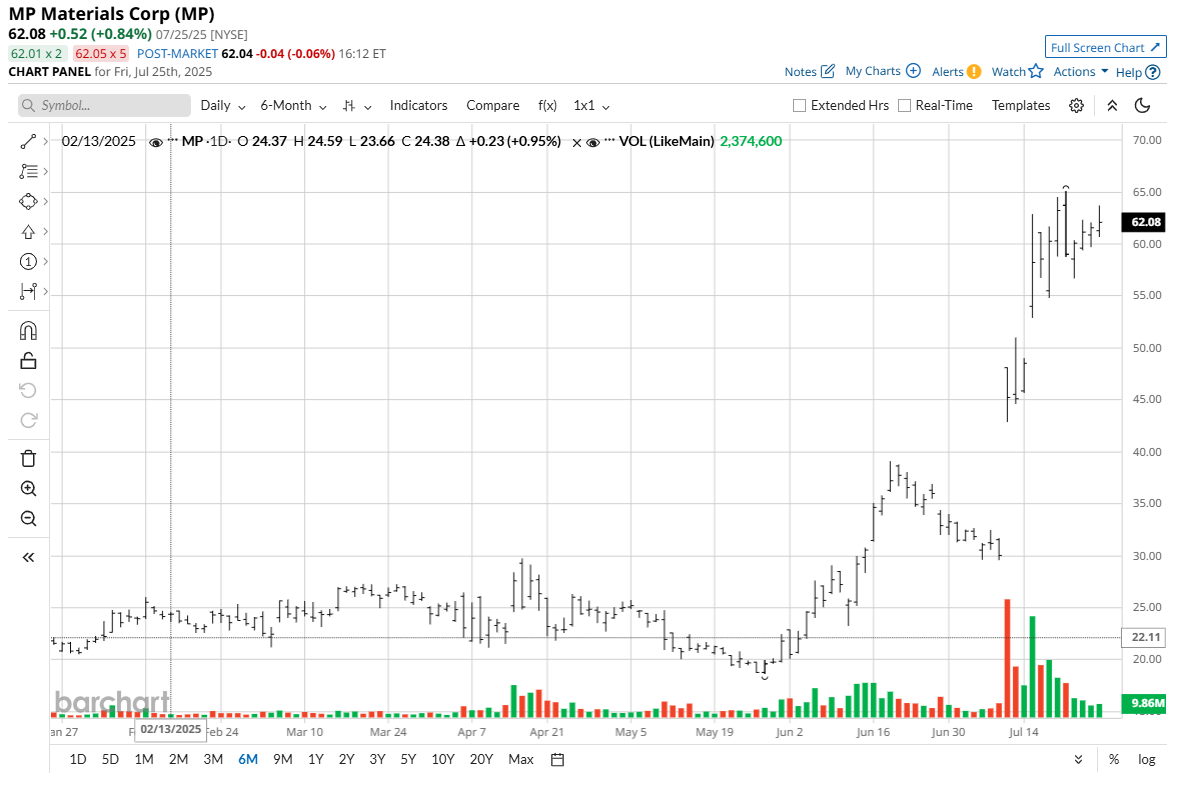Remove the VOL indicator with the X

click(x=577, y=142)
